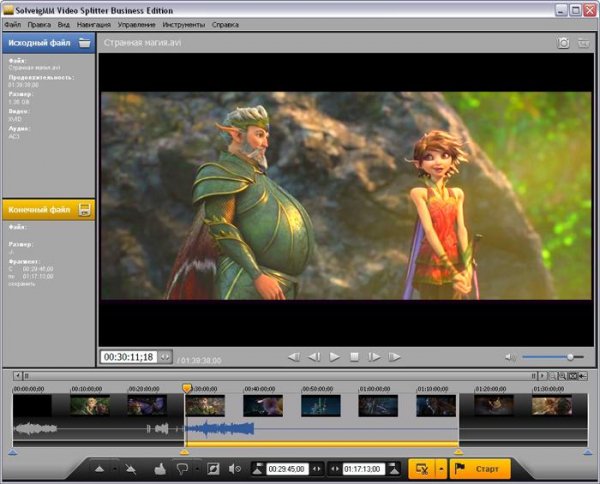Viewport: 600px width, 484px height.
Task: Play the video
Action: pyautogui.click(x=334, y=357)
